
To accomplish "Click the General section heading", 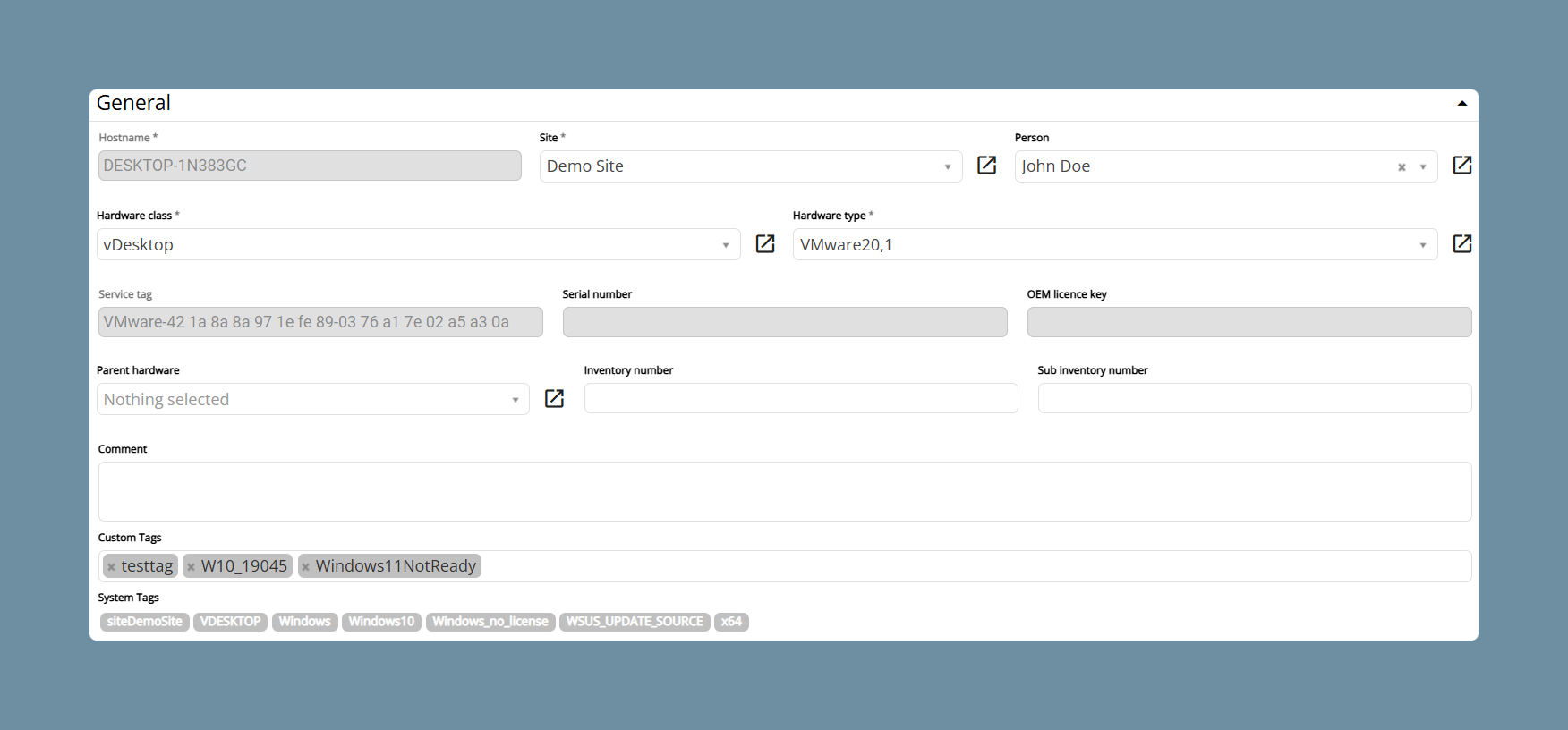I will pos(133,103).
